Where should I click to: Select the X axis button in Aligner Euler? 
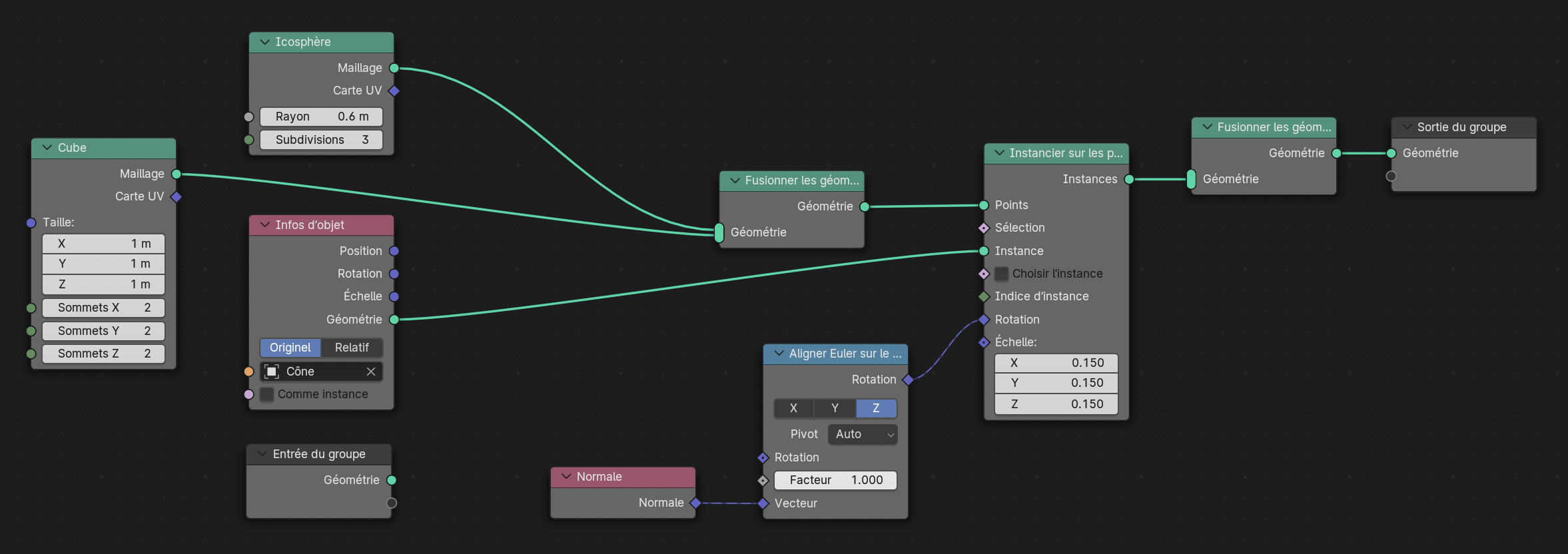pos(793,408)
